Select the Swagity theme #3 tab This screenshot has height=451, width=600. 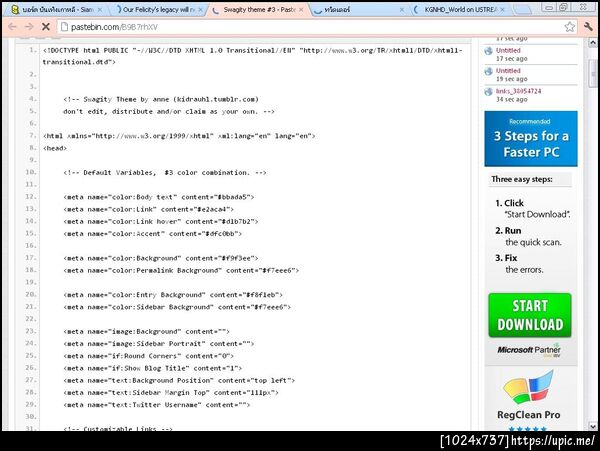click(257, 10)
